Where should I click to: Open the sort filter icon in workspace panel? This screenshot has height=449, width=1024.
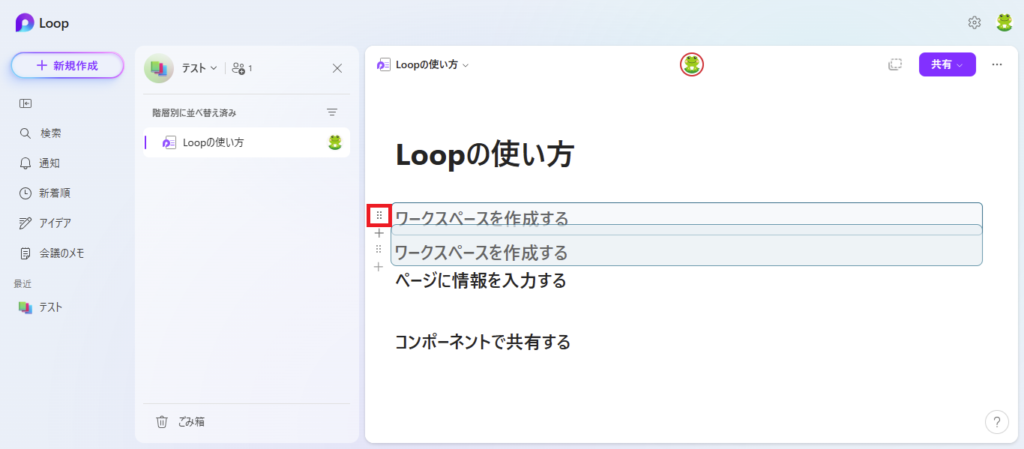point(332,112)
